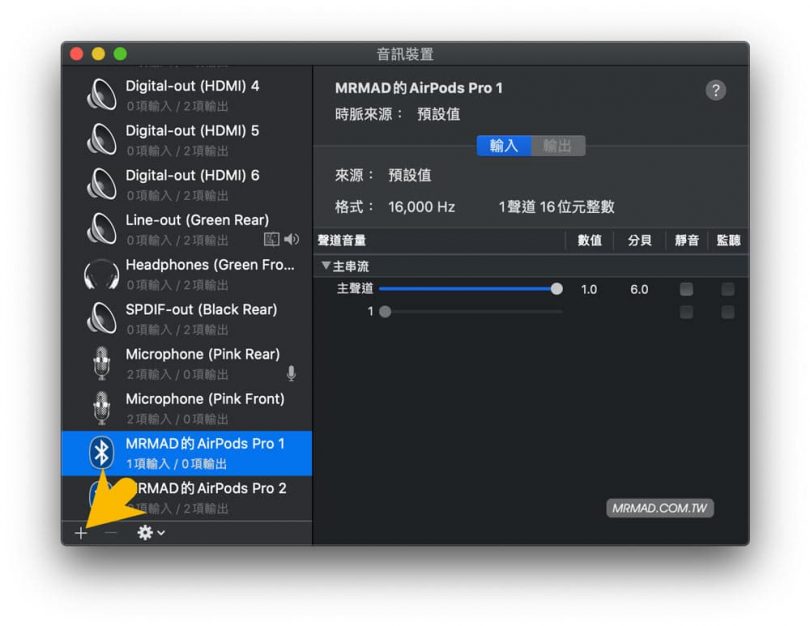Select the Bluetooth icon of AirPods Pro 1

point(102,453)
